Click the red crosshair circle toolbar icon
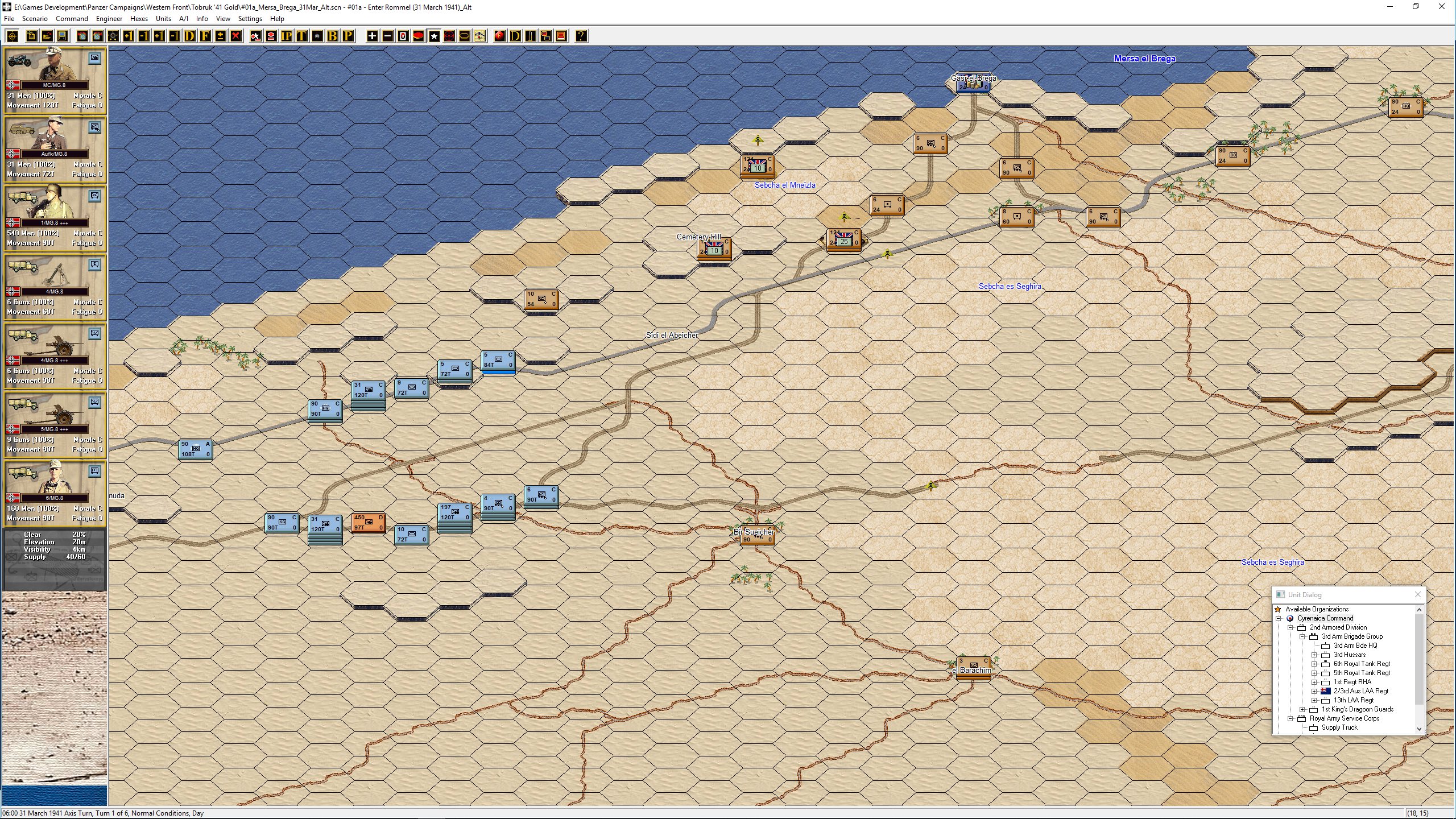This screenshot has height=819, width=1456. 449,36
